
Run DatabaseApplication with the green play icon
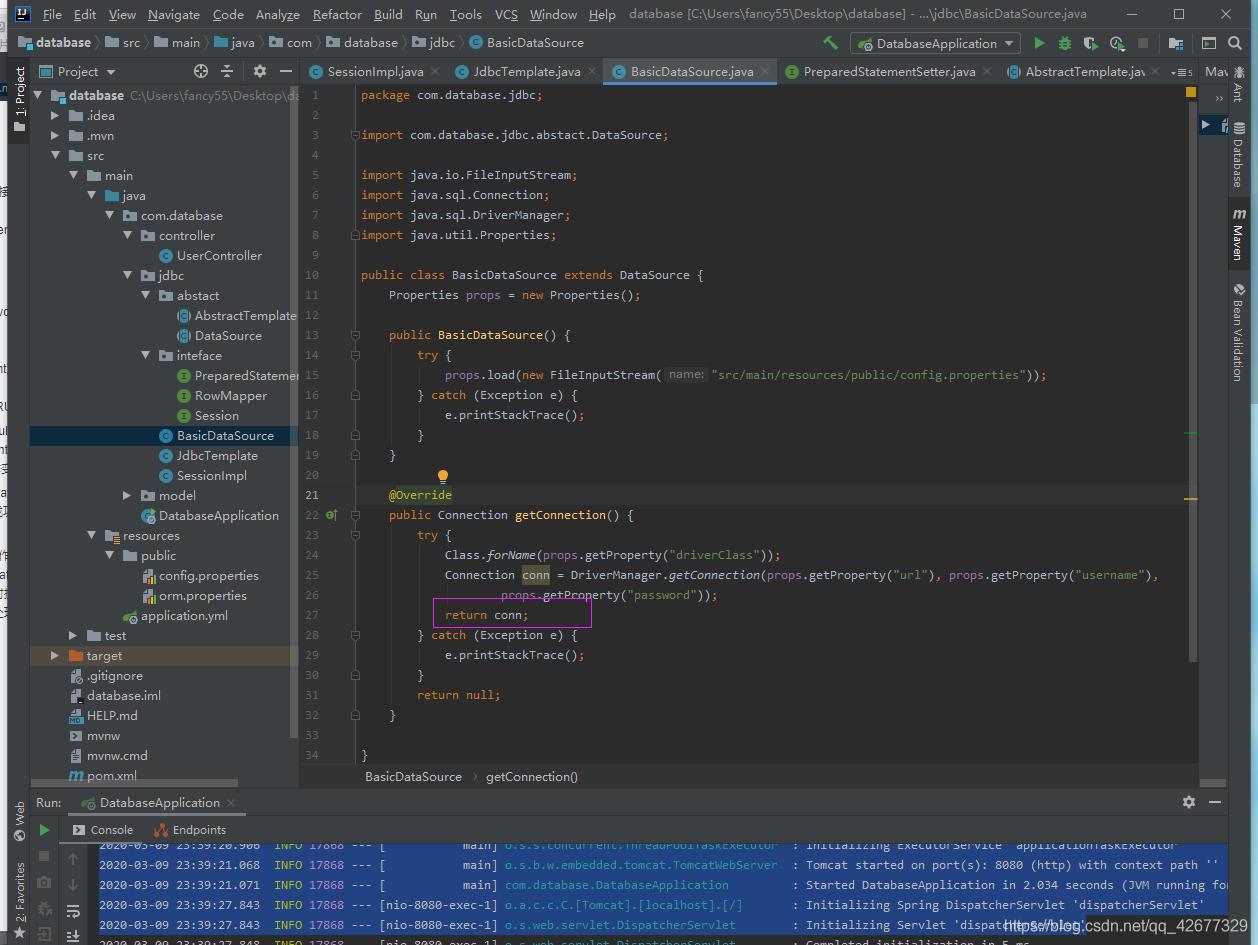coord(1039,43)
